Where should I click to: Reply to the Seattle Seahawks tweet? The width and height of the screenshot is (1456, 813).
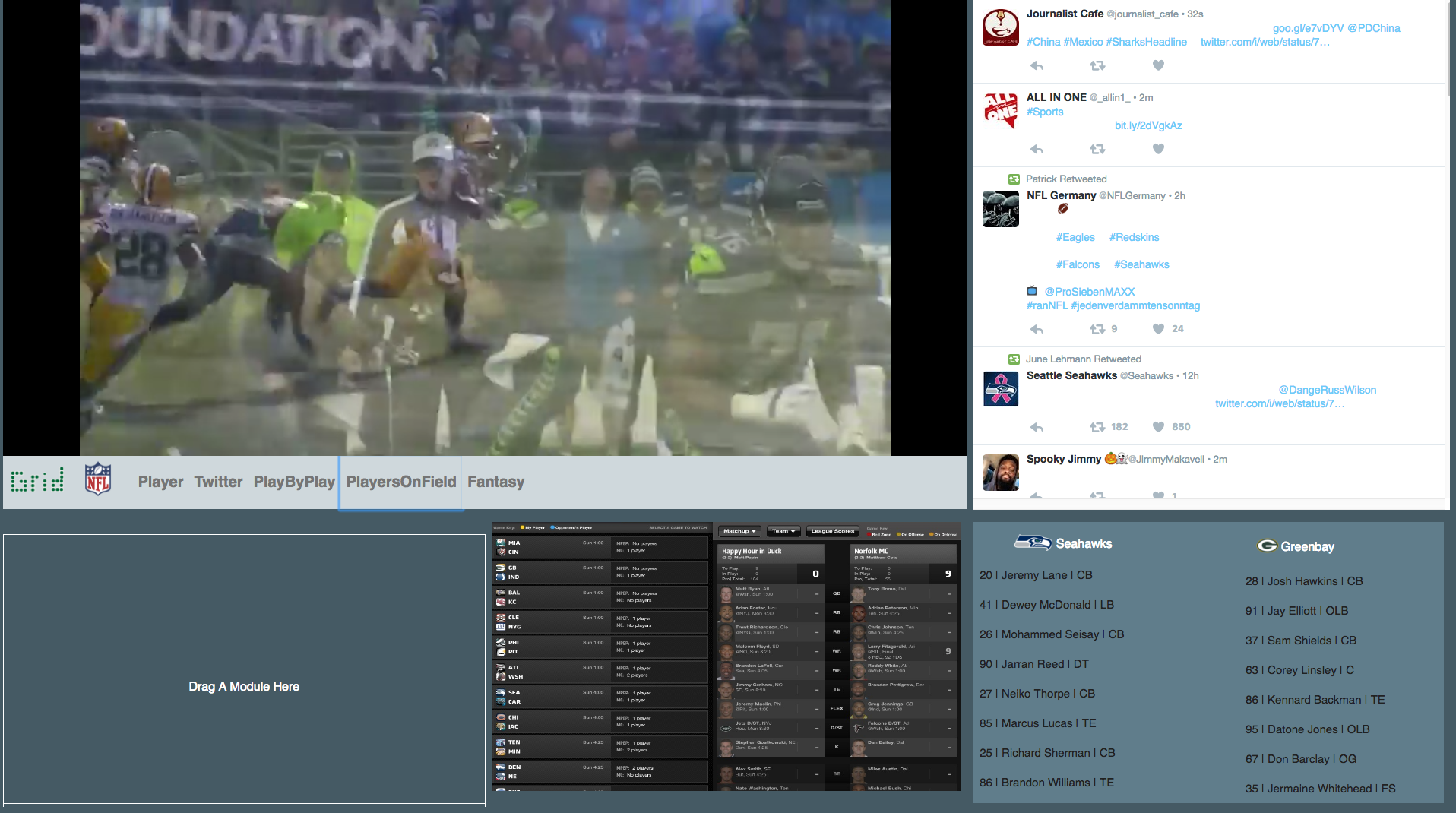tap(1037, 427)
